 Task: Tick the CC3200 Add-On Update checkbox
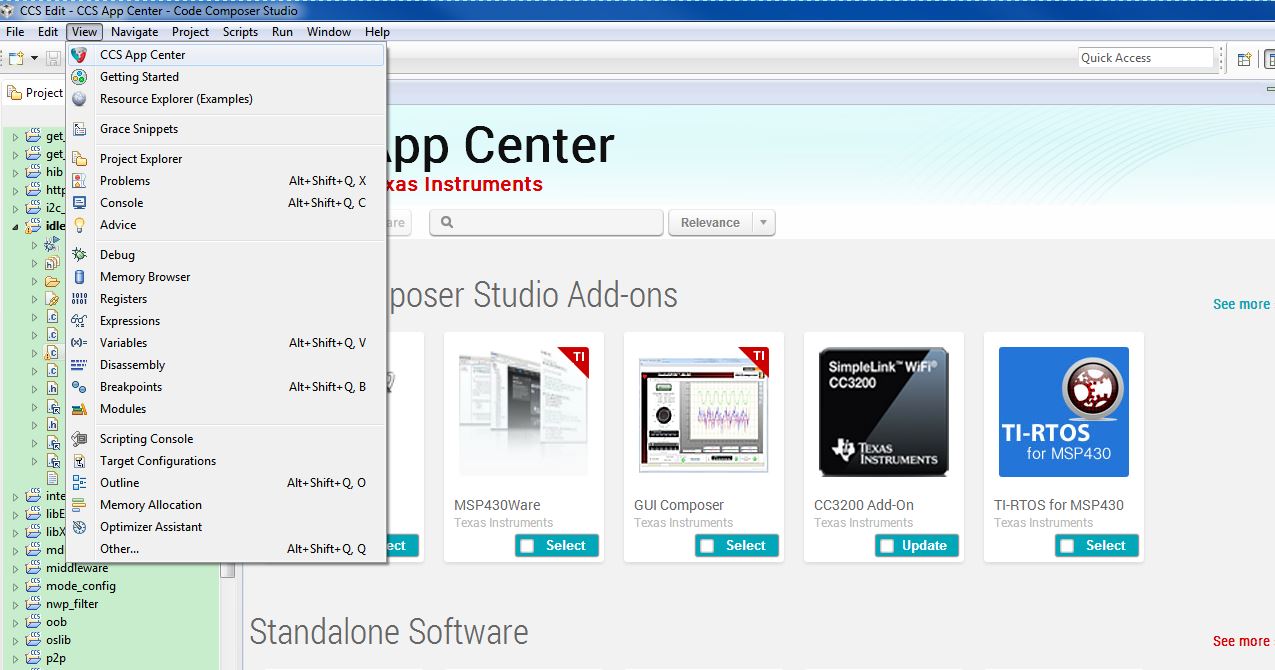point(887,546)
